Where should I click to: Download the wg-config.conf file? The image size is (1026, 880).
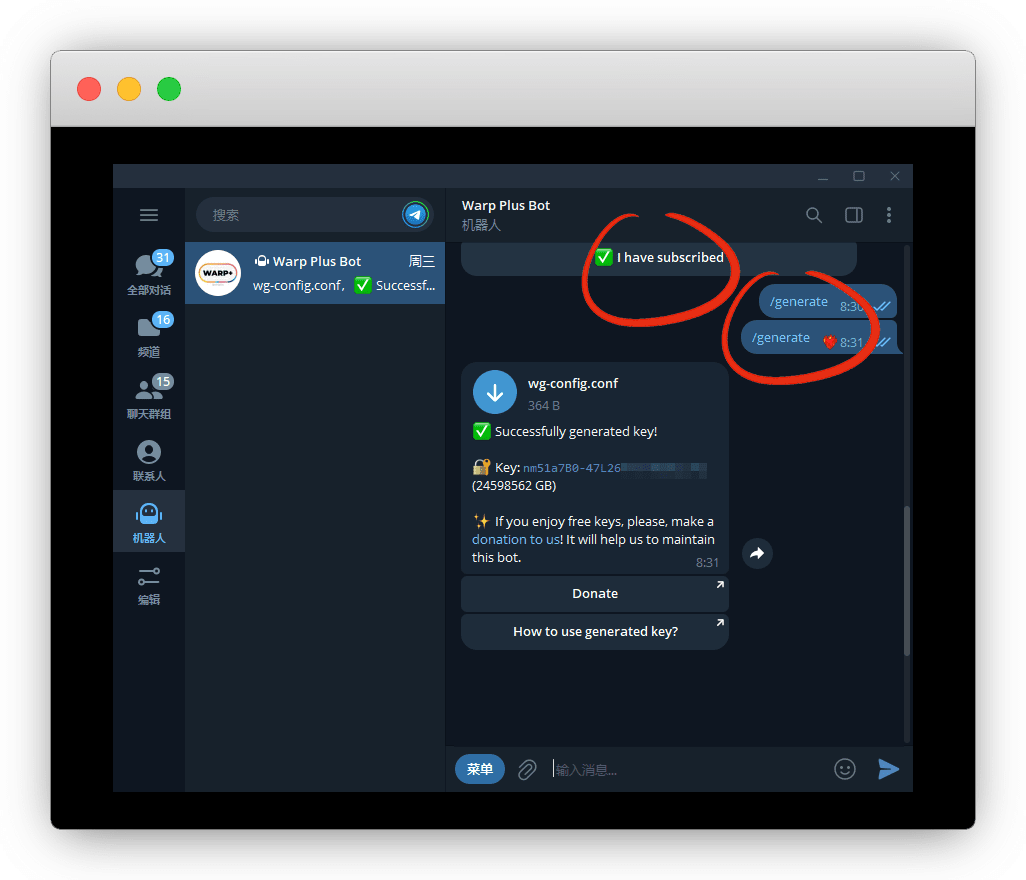(494, 393)
